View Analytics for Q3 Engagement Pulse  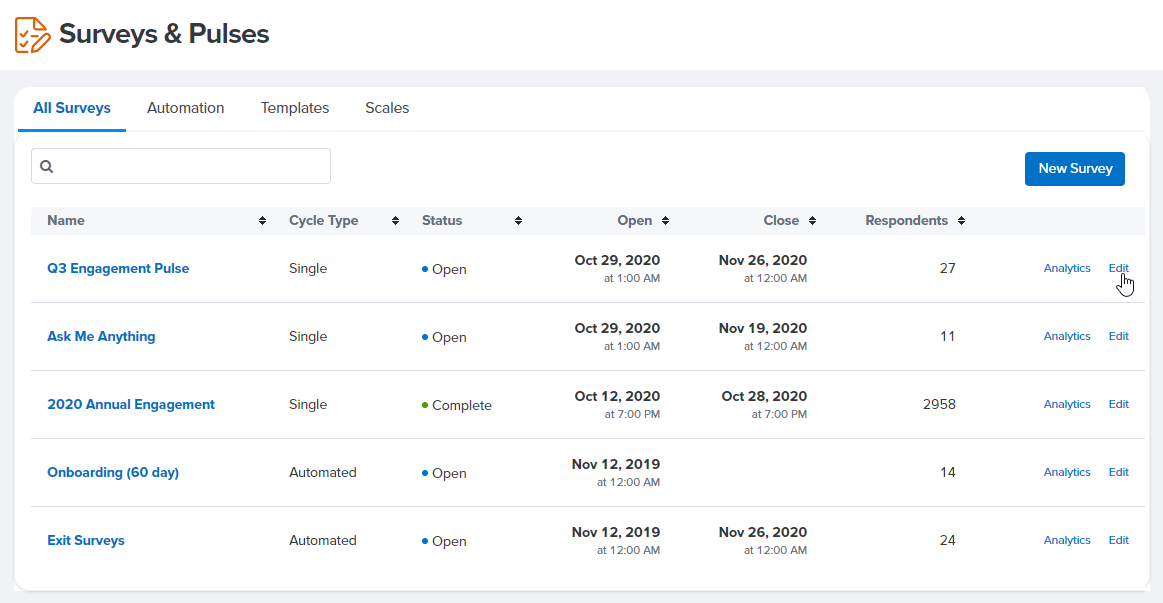tap(1067, 268)
